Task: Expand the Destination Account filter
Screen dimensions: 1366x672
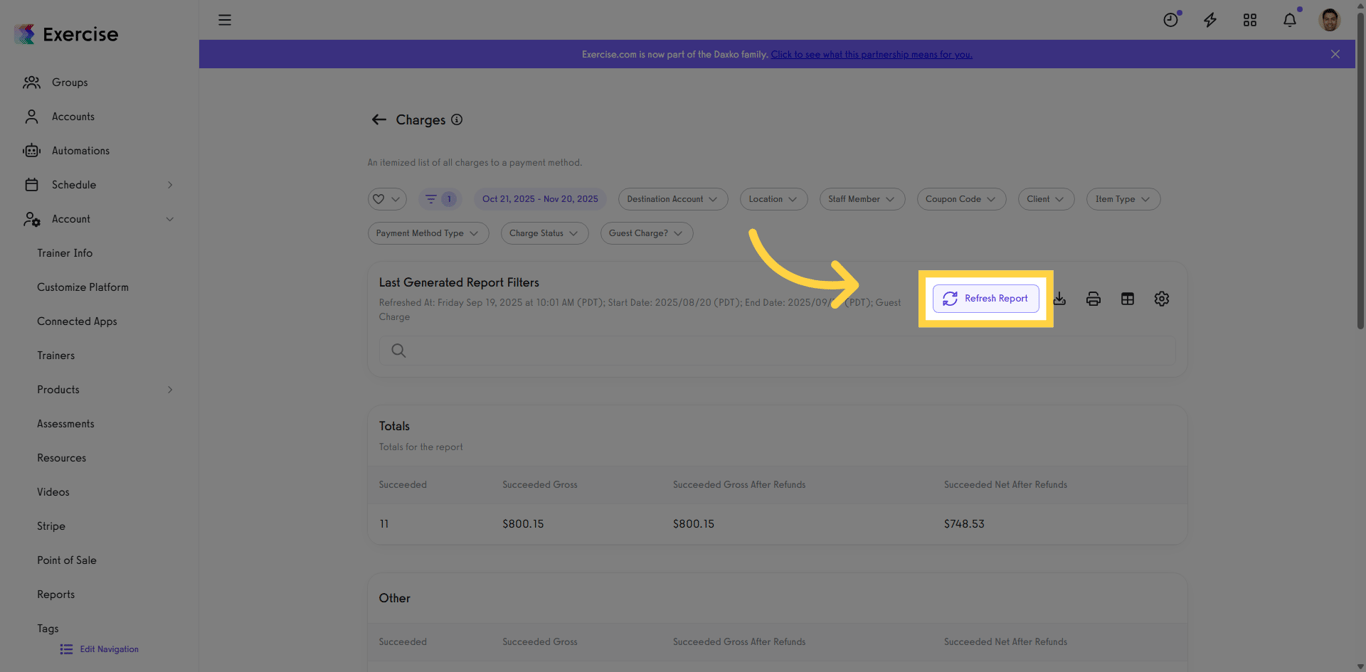Action: (x=672, y=199)
